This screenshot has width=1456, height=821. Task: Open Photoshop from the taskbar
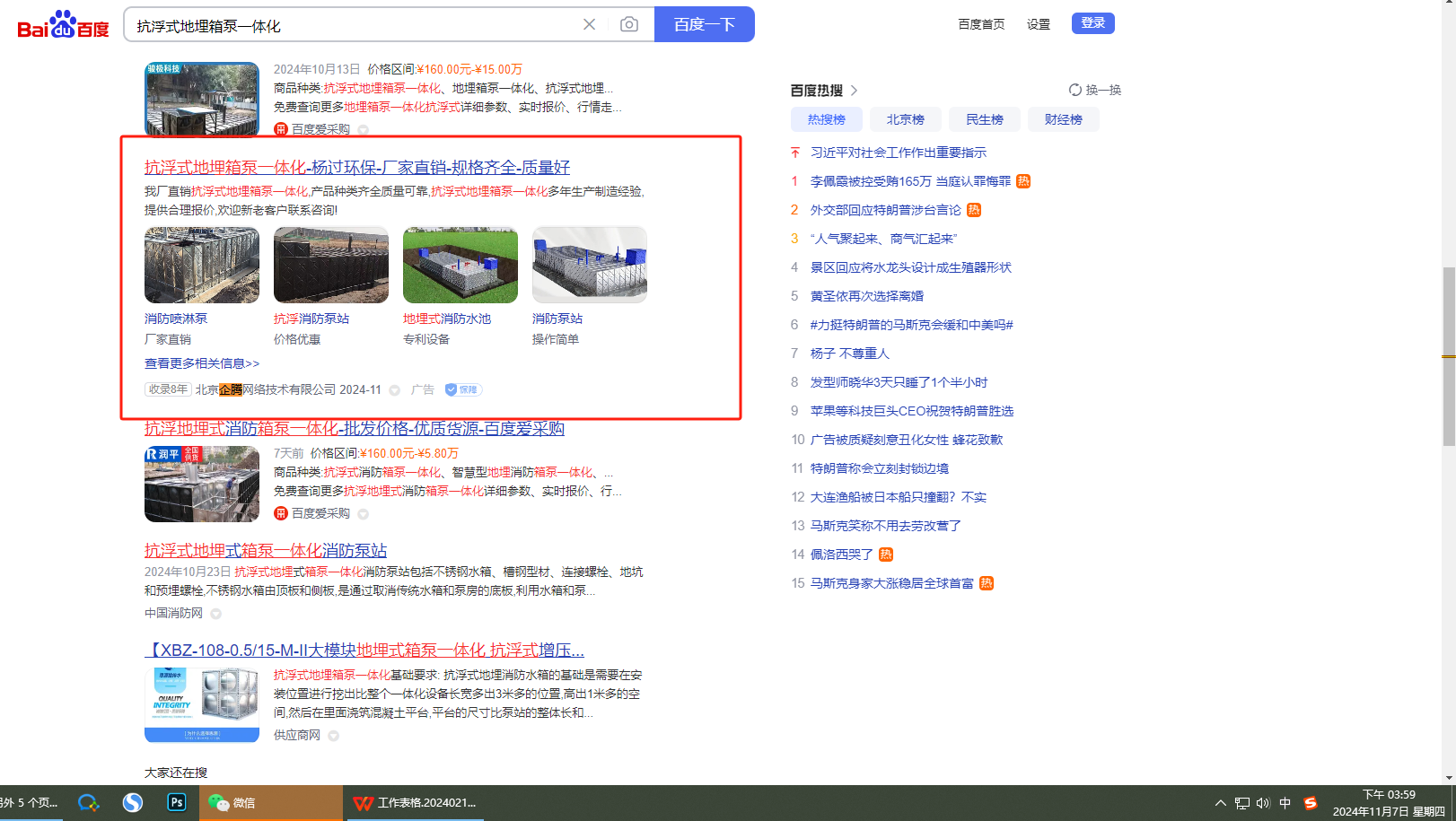[x=177, y=802]
